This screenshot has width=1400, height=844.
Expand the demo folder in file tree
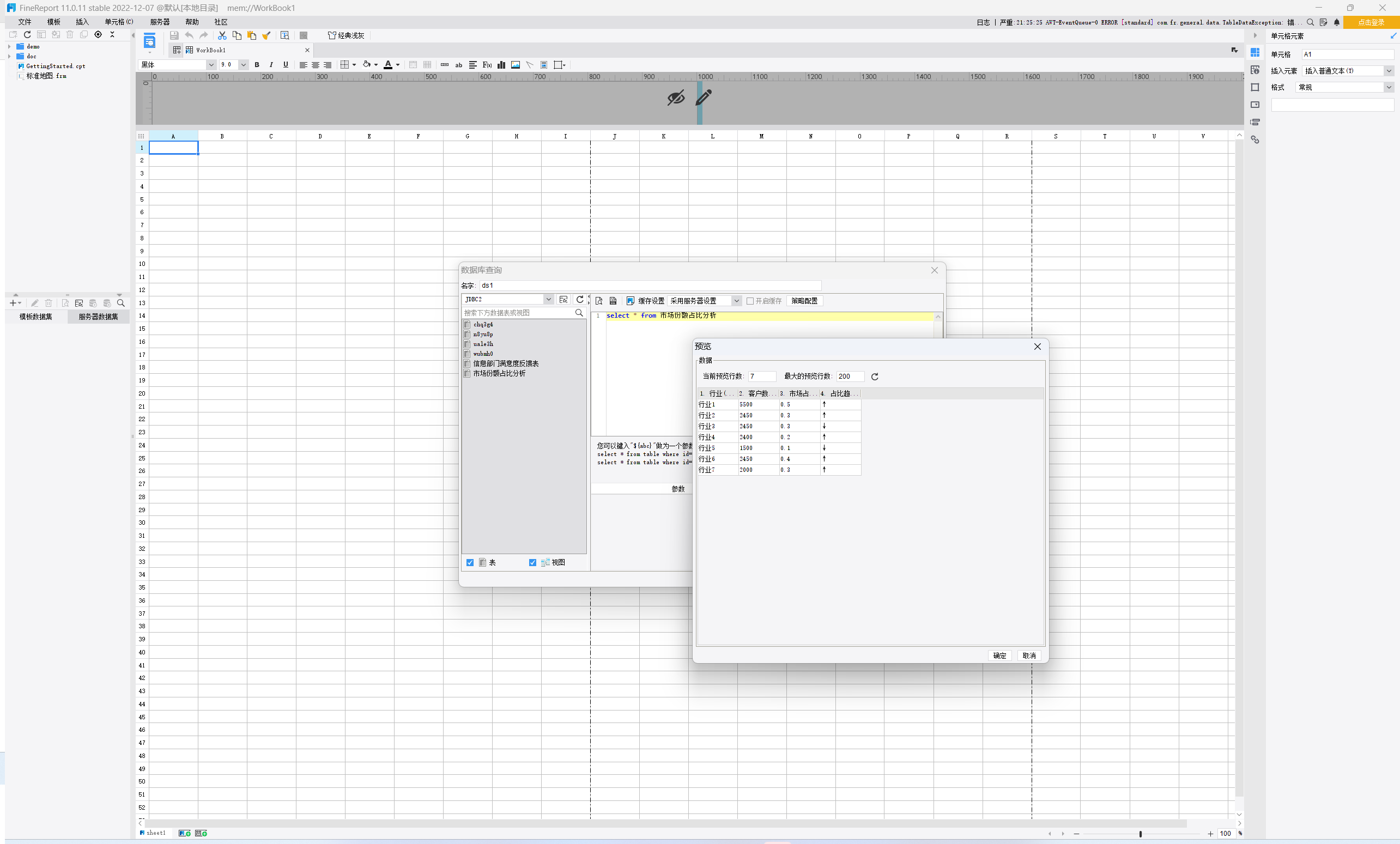pos(9,46)
